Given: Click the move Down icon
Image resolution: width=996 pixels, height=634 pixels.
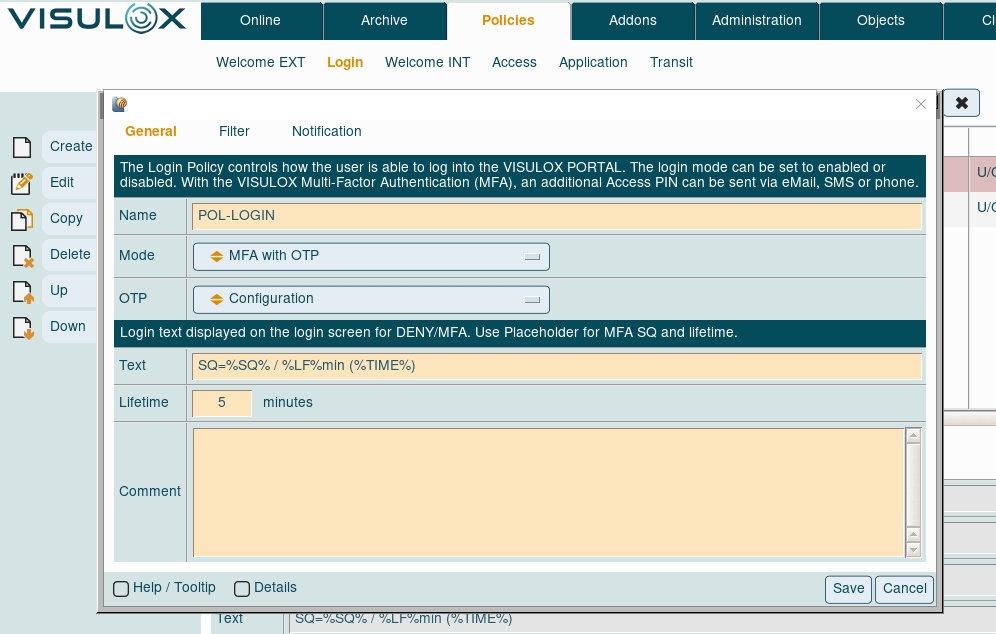Looking at the screenshot, I should click(22, 327).
